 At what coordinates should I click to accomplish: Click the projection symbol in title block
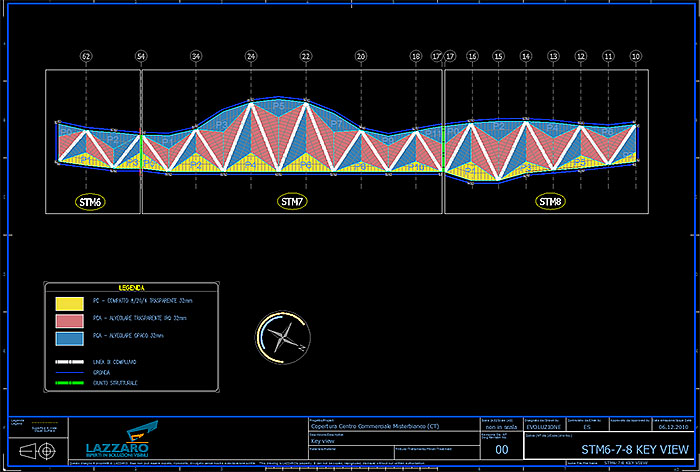(x=34, y=448)
